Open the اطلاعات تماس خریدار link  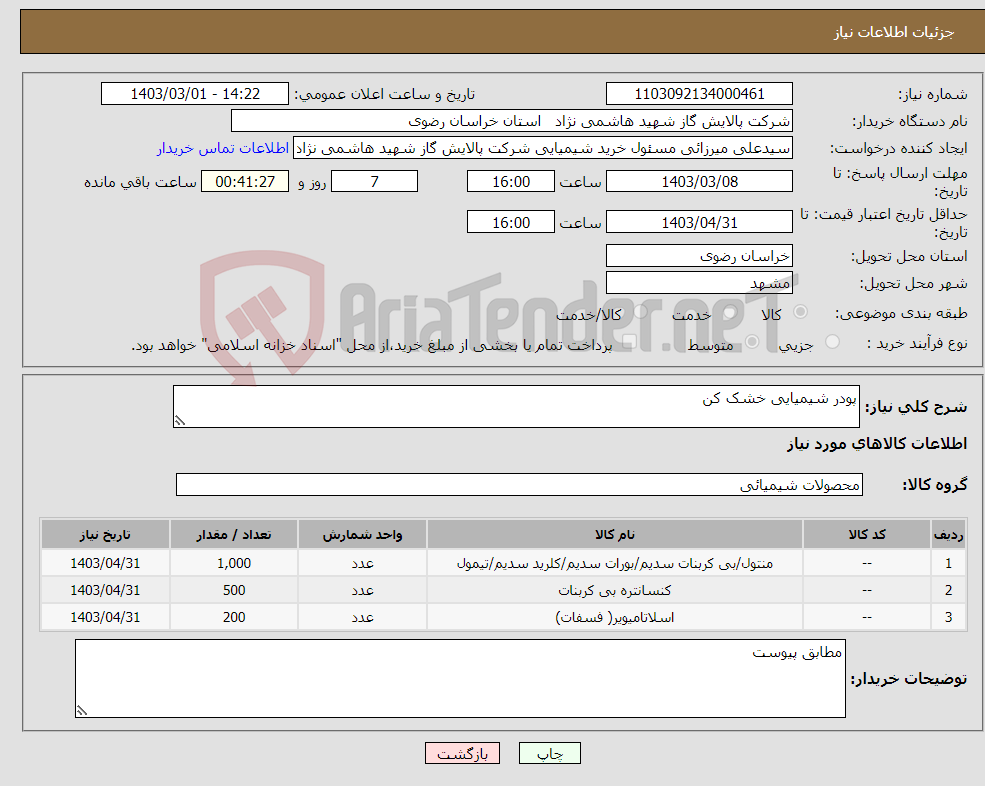(223, 148)
